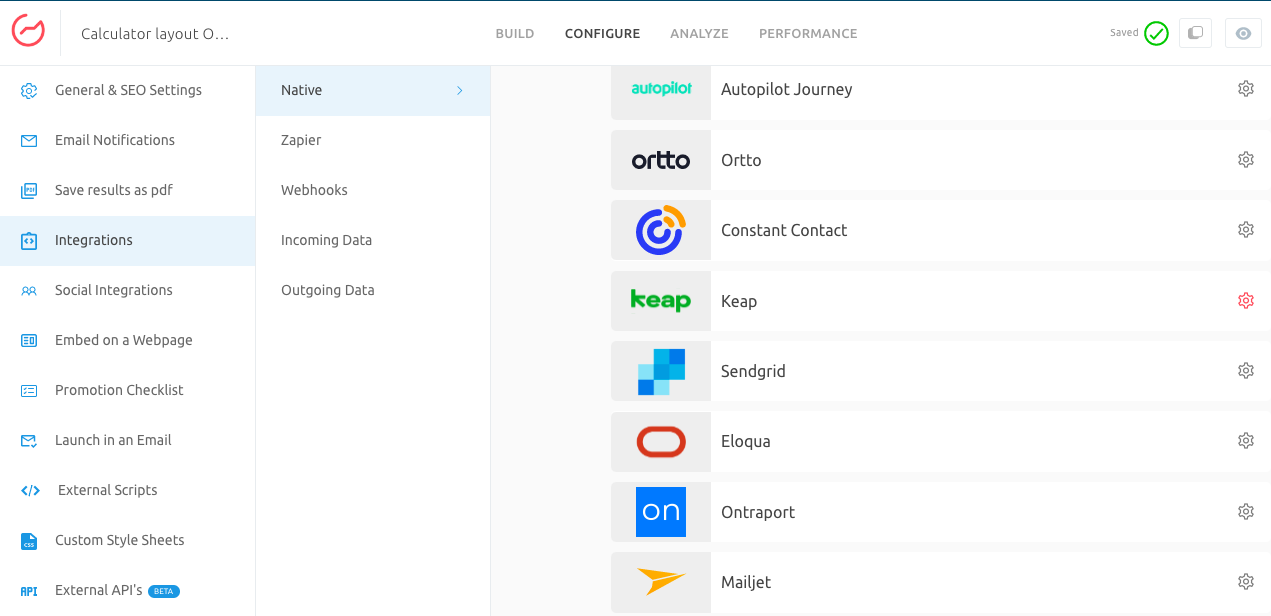Image resolution: width=1271 pixels, height=616 pixels.
Task: Click the Email Notifications envelope icon
Action: tap(29, 141)
